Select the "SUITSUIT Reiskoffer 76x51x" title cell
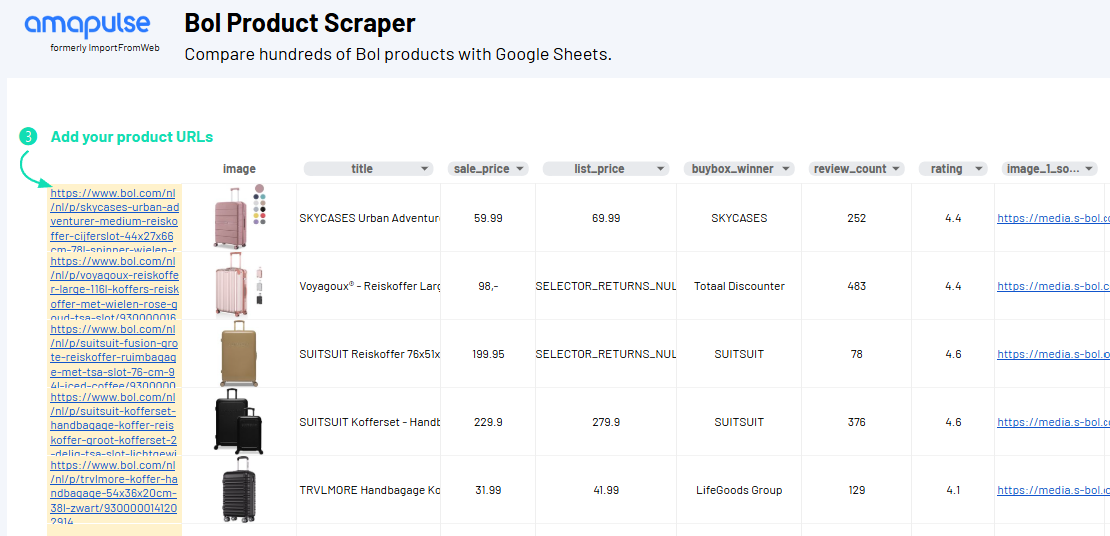Viewport: 1110px width, 536px height. pyautogui.click(x=368, y=354)
